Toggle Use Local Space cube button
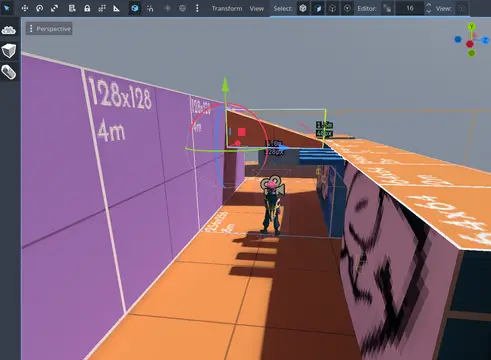This screenshot has width=491, height=360. [x=135, y=8]
